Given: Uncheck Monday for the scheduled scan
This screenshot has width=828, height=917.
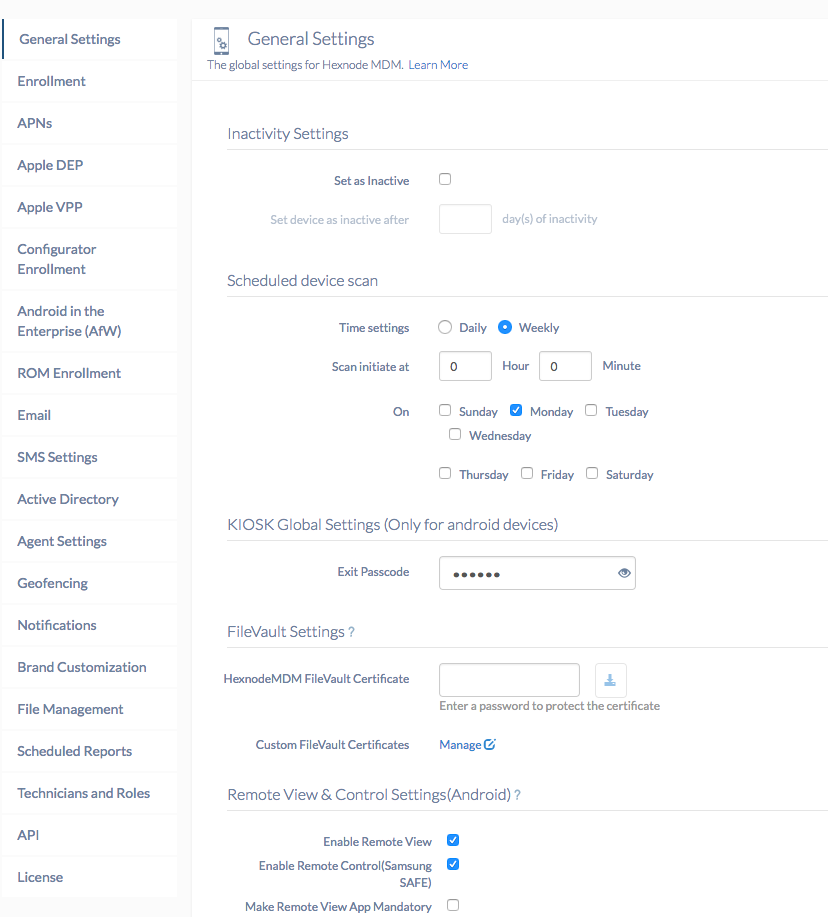Looking at the screenshot, I should pos(516,410).
